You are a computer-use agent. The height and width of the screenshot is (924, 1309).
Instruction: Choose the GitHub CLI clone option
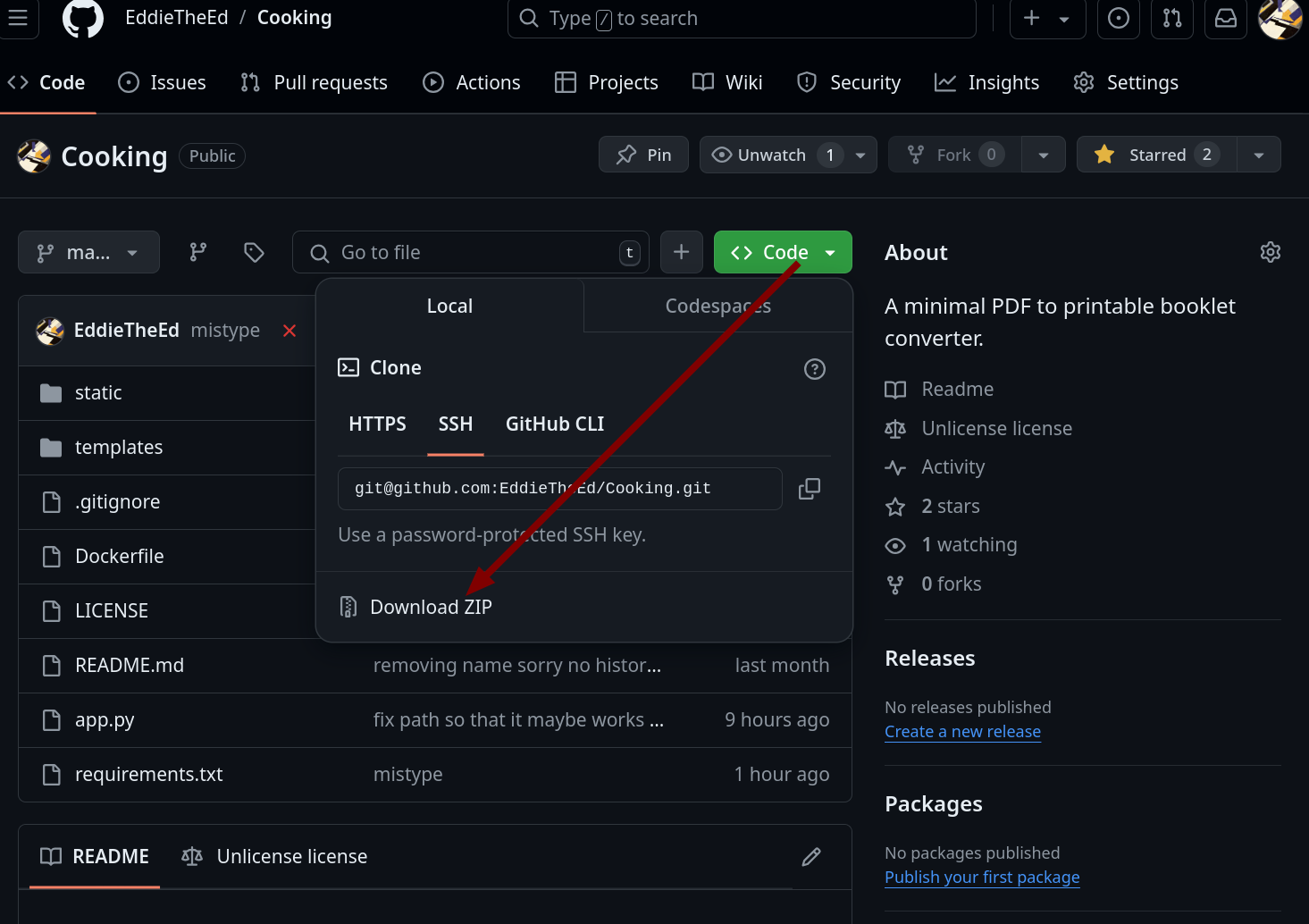[555, 424]
